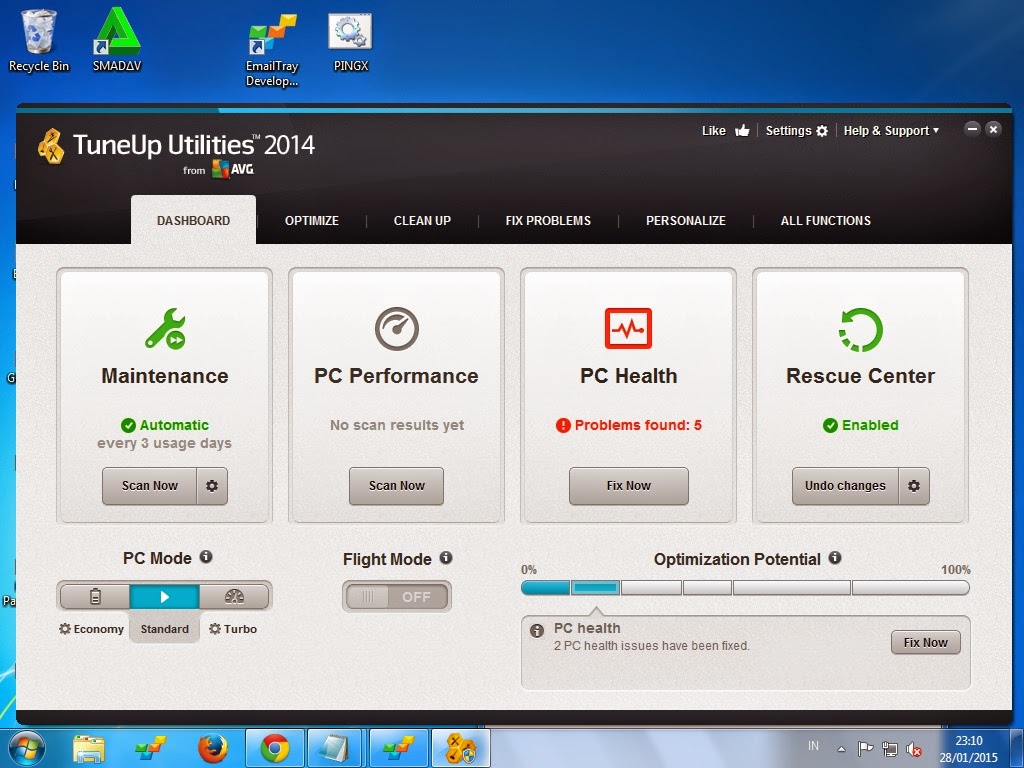Click first filled Optimization Potential segment

[x=546, y=588]
